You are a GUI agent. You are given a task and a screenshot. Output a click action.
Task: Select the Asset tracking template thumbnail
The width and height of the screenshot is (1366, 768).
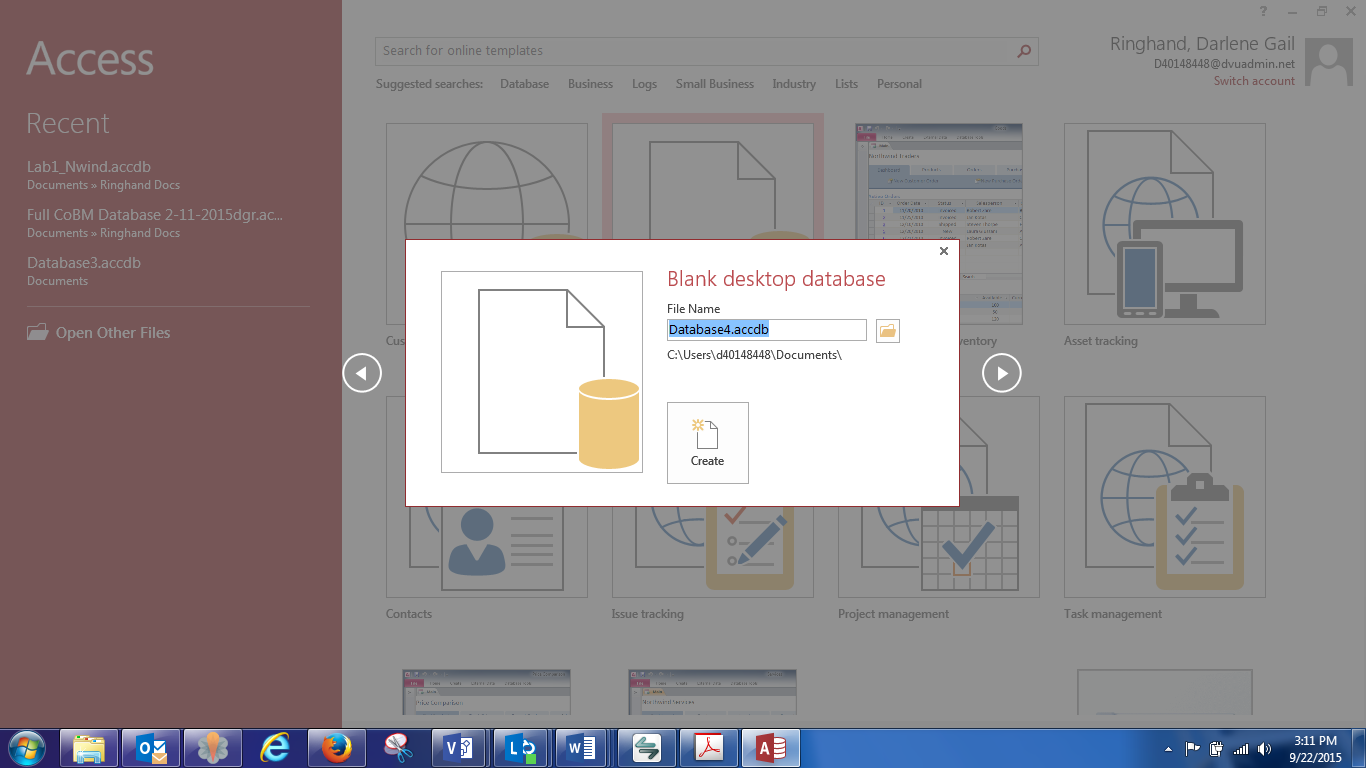pyautogui.click(x=1164, y=224)
